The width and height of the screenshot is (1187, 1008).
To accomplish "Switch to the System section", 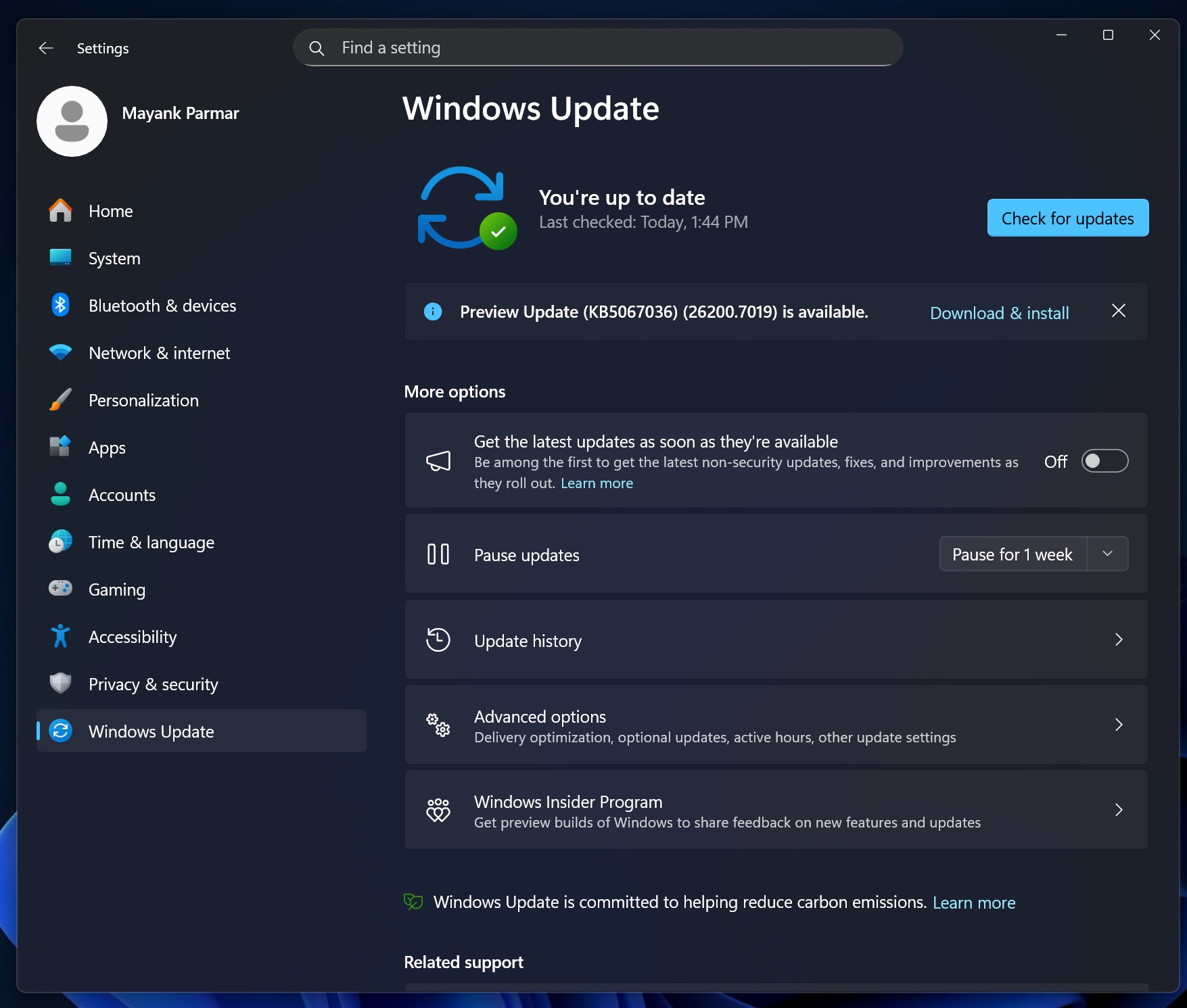I will (x=114, y=258).
